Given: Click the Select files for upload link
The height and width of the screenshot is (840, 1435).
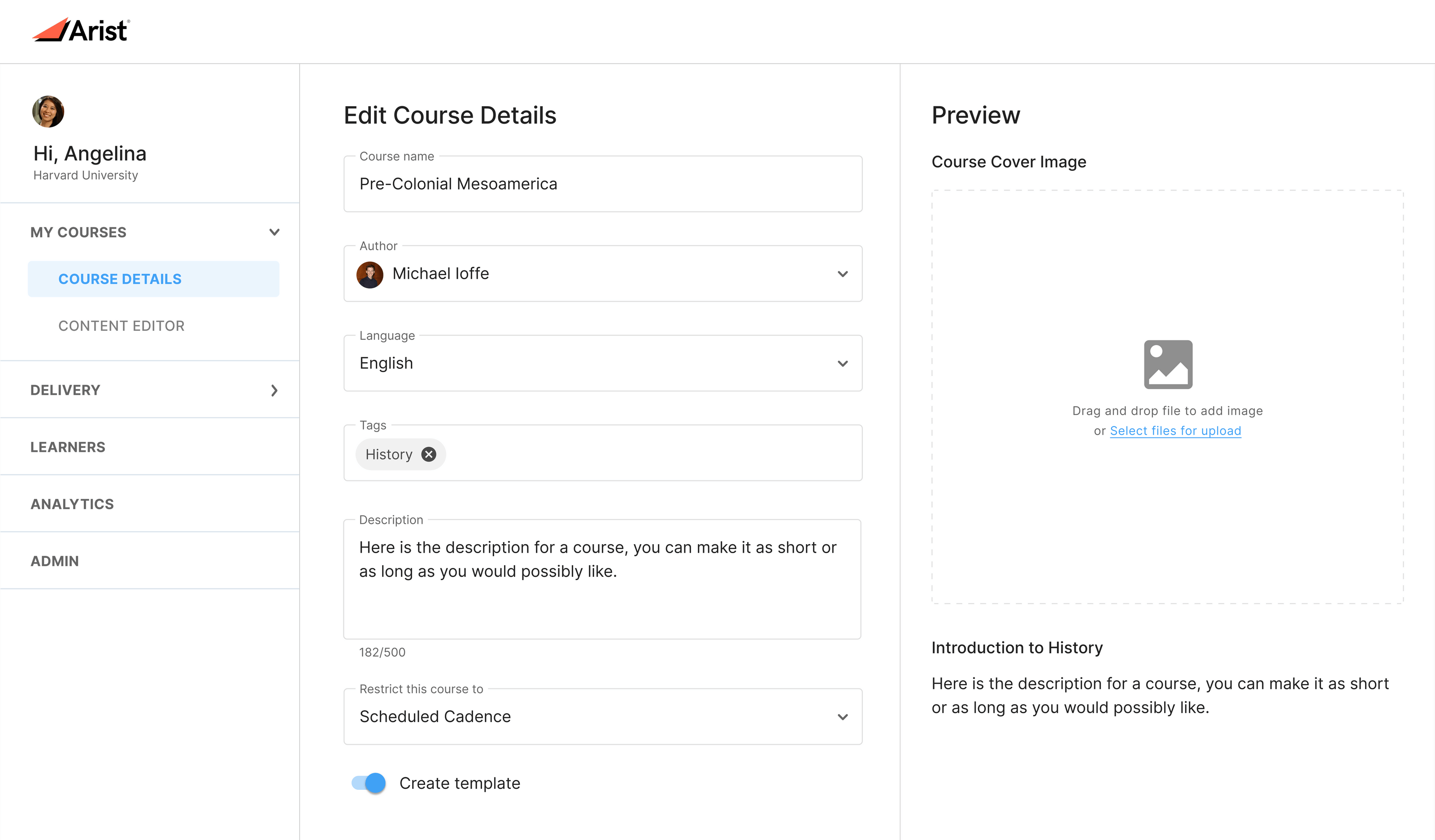Looking at the screenshot, I should pos(1175,431).
